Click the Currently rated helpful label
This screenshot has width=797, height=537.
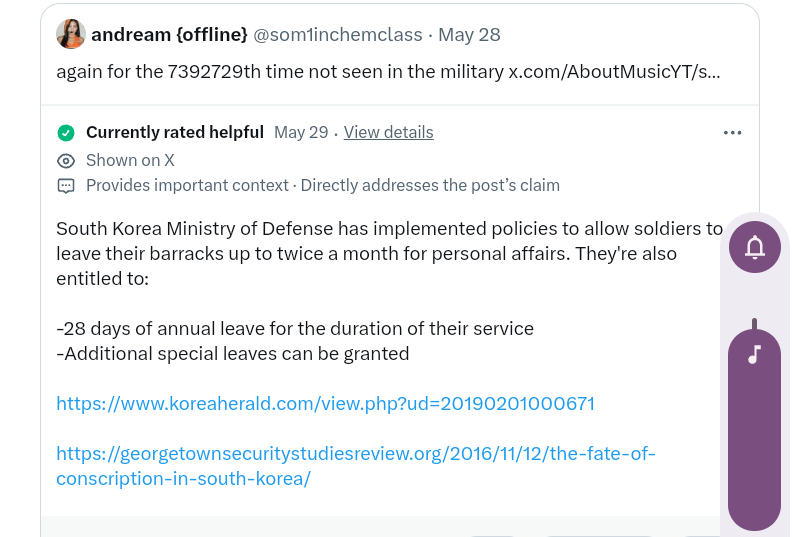point(175,133)
